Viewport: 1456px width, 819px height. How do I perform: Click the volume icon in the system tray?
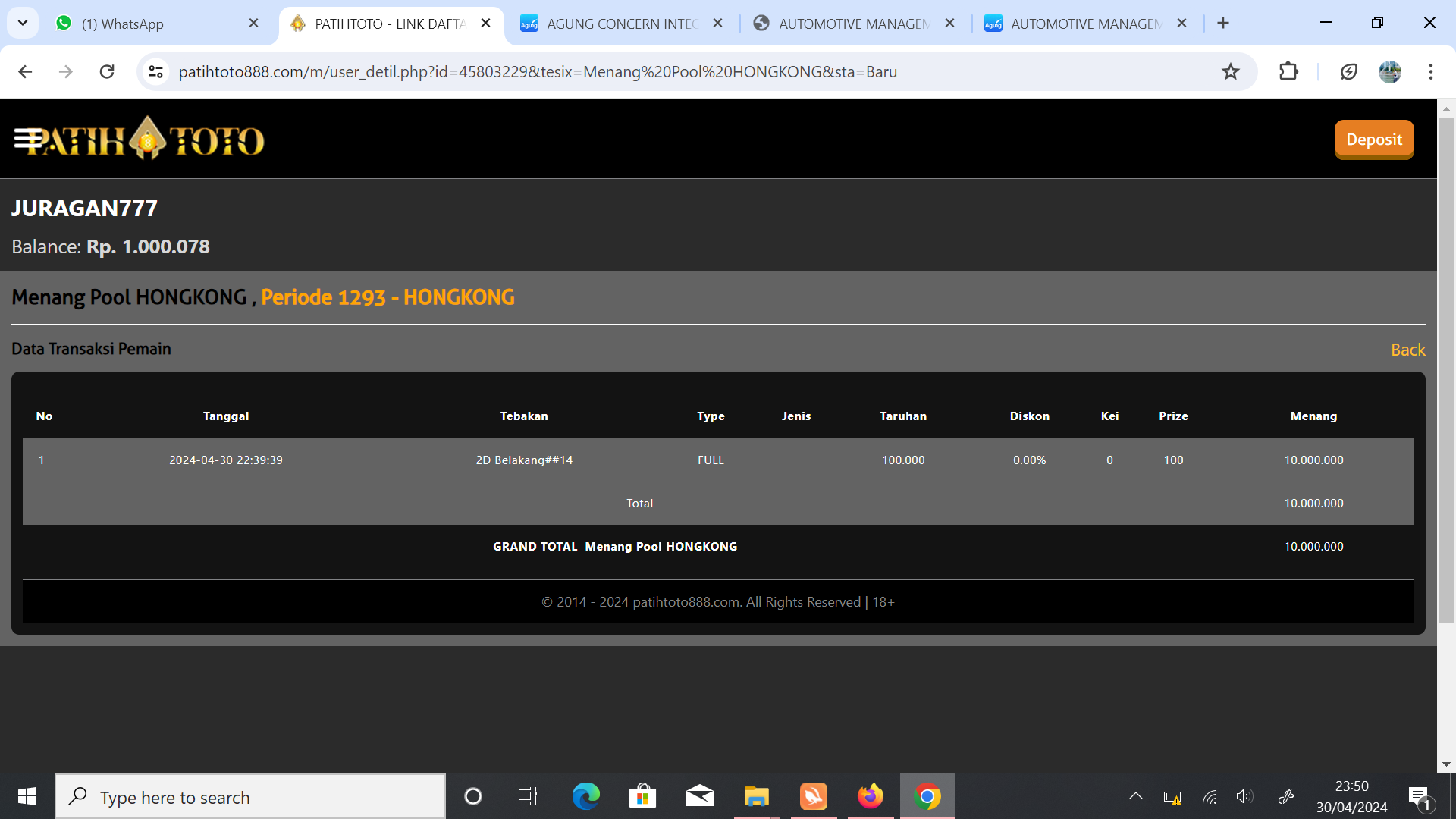(1244, 796)
